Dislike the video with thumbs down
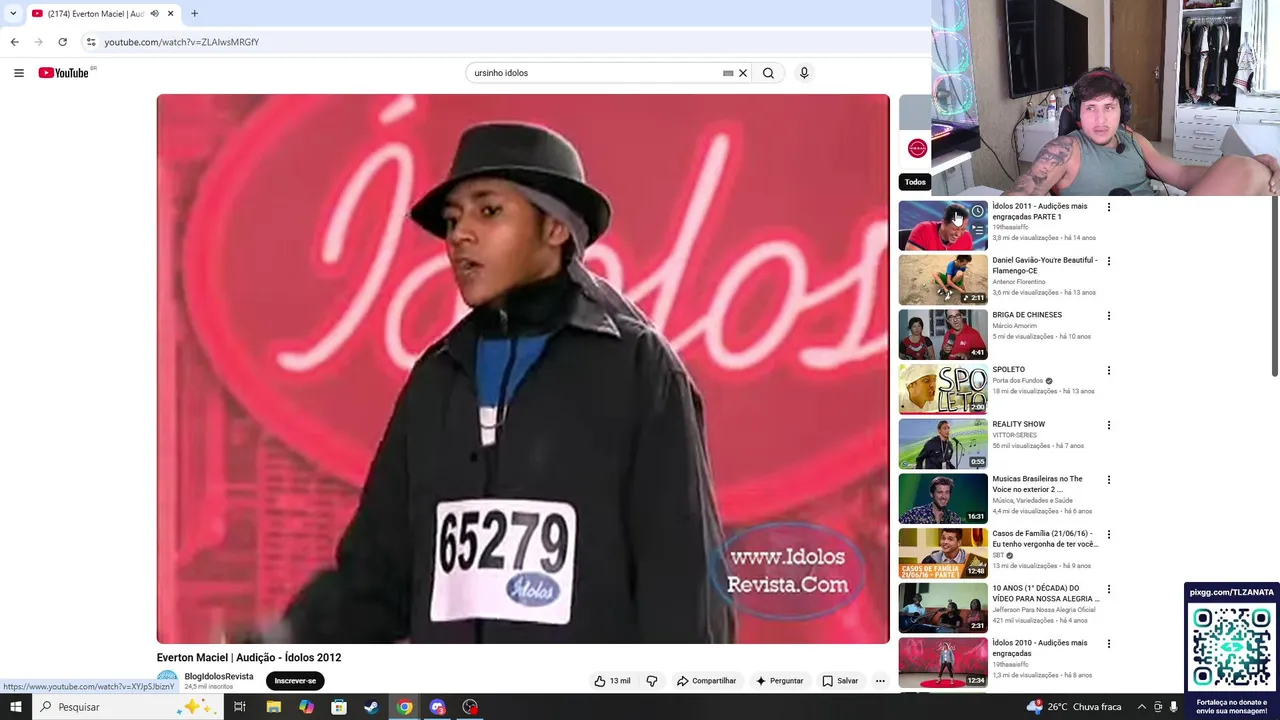 click(652, 681)
